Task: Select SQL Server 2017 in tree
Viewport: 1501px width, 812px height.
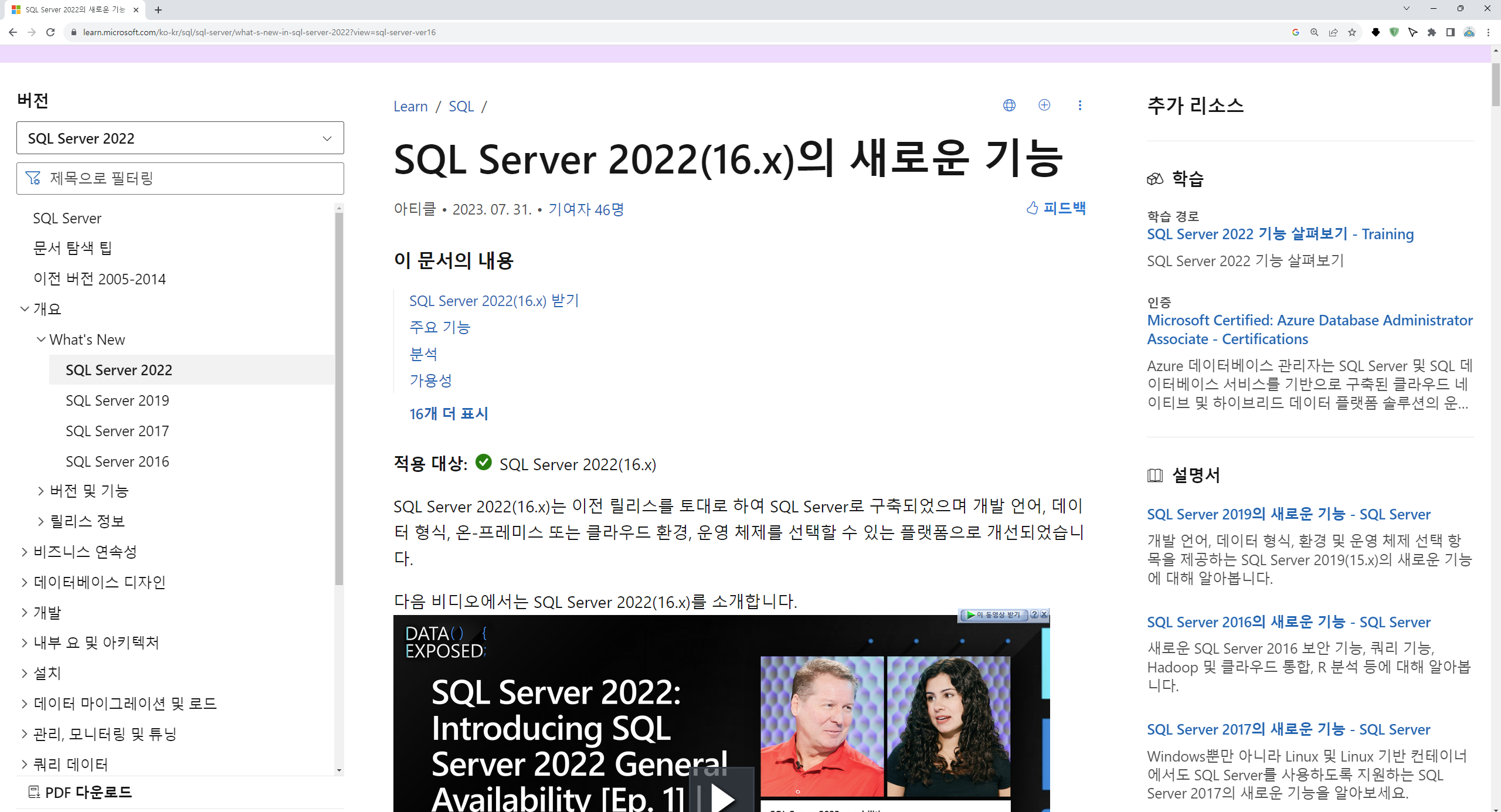Action: (117, 431)
